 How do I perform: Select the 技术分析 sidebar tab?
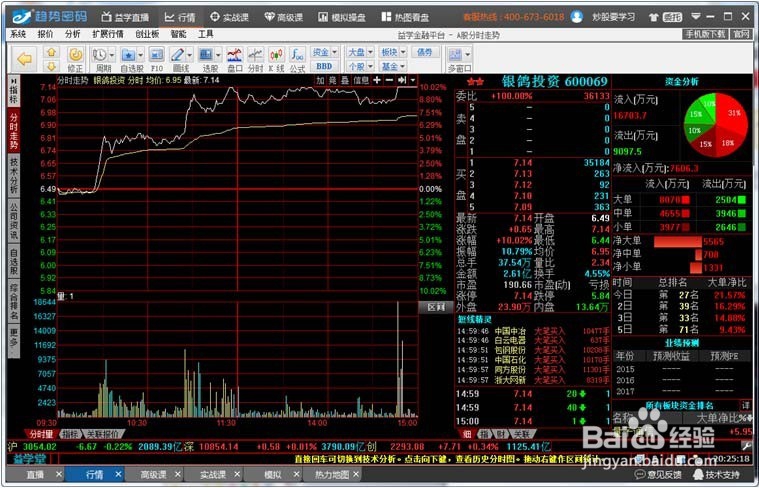[14, 175]
